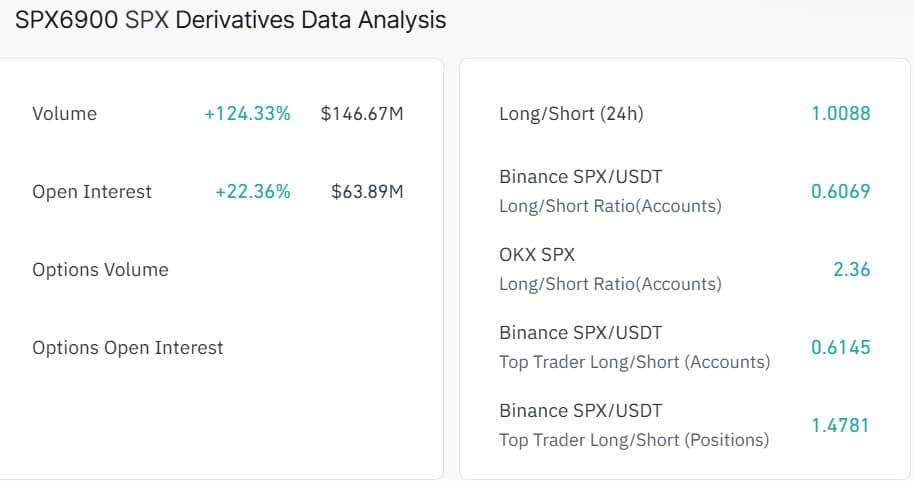Click the +22.36% open interest change

pyautogui.click(x=253, y=192)
